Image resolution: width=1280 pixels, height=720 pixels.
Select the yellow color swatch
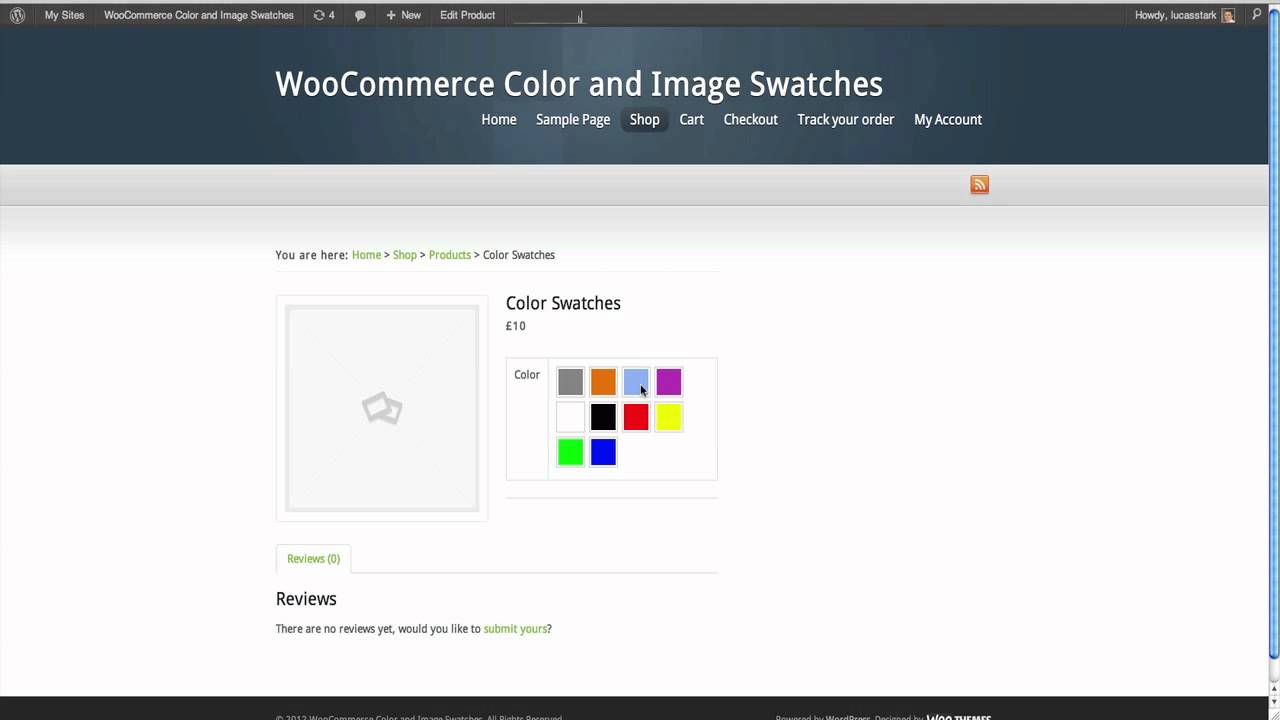[x=669, y=417]
